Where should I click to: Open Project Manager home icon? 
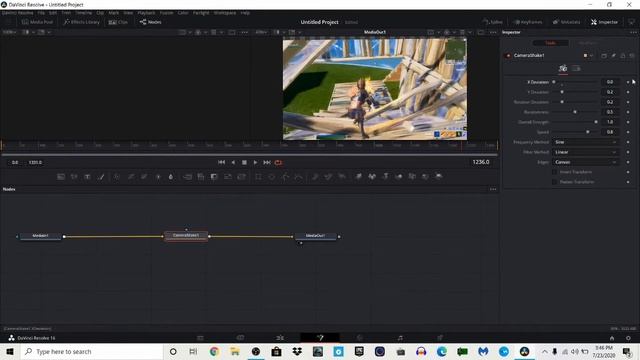(612, 338)
